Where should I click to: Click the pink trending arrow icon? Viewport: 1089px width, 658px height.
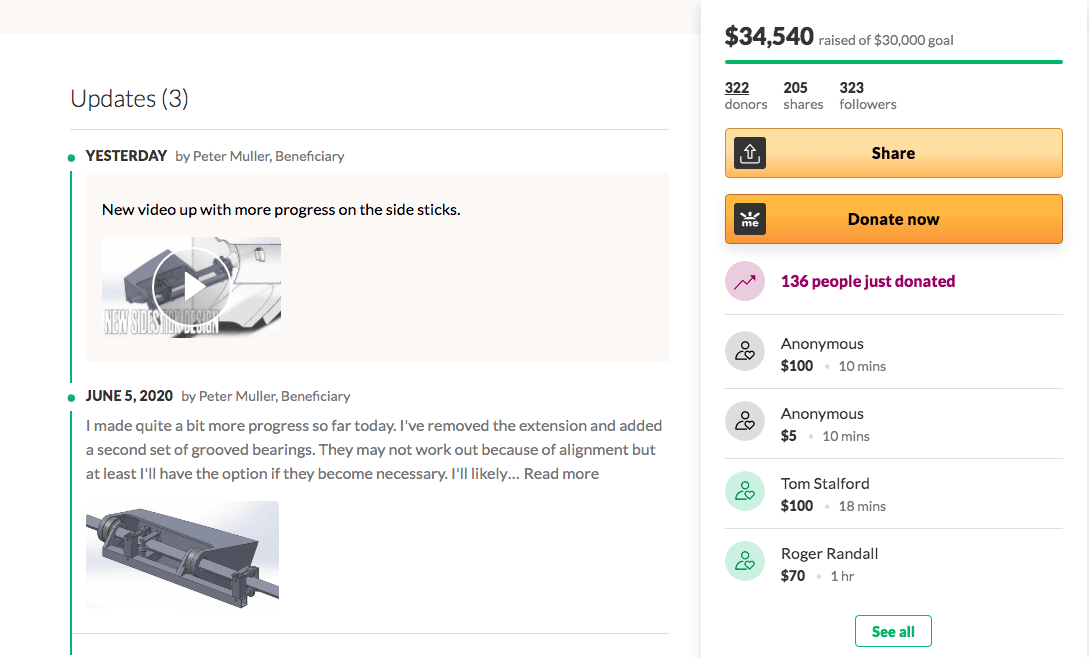[744, 282]
